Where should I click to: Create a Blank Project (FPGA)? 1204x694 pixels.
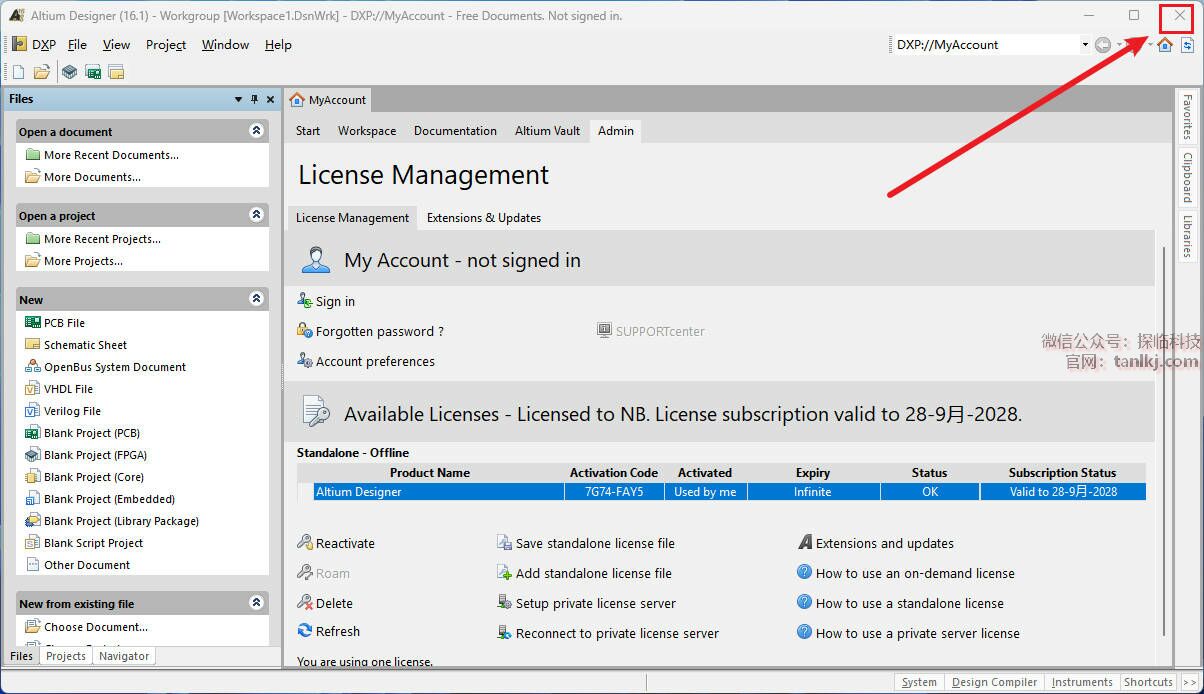tap(96, 455)
